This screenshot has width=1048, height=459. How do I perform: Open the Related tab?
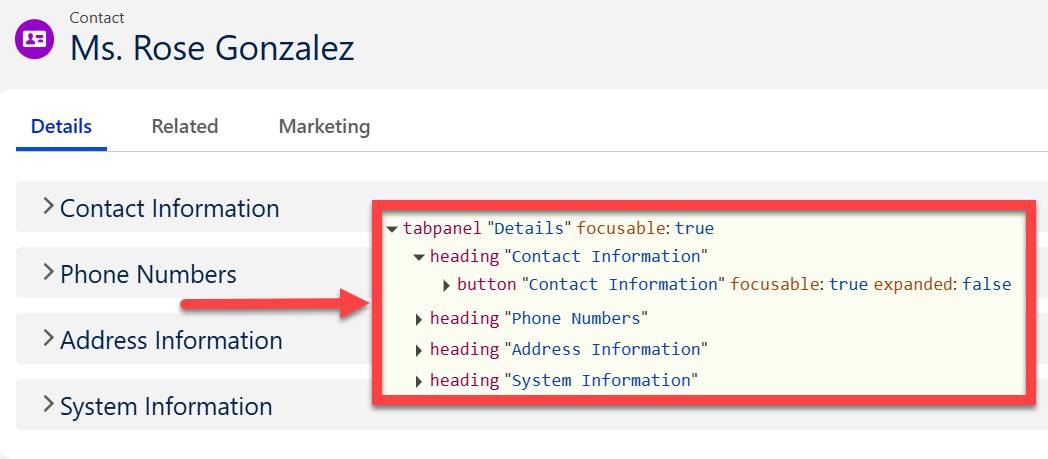point(184,126)
